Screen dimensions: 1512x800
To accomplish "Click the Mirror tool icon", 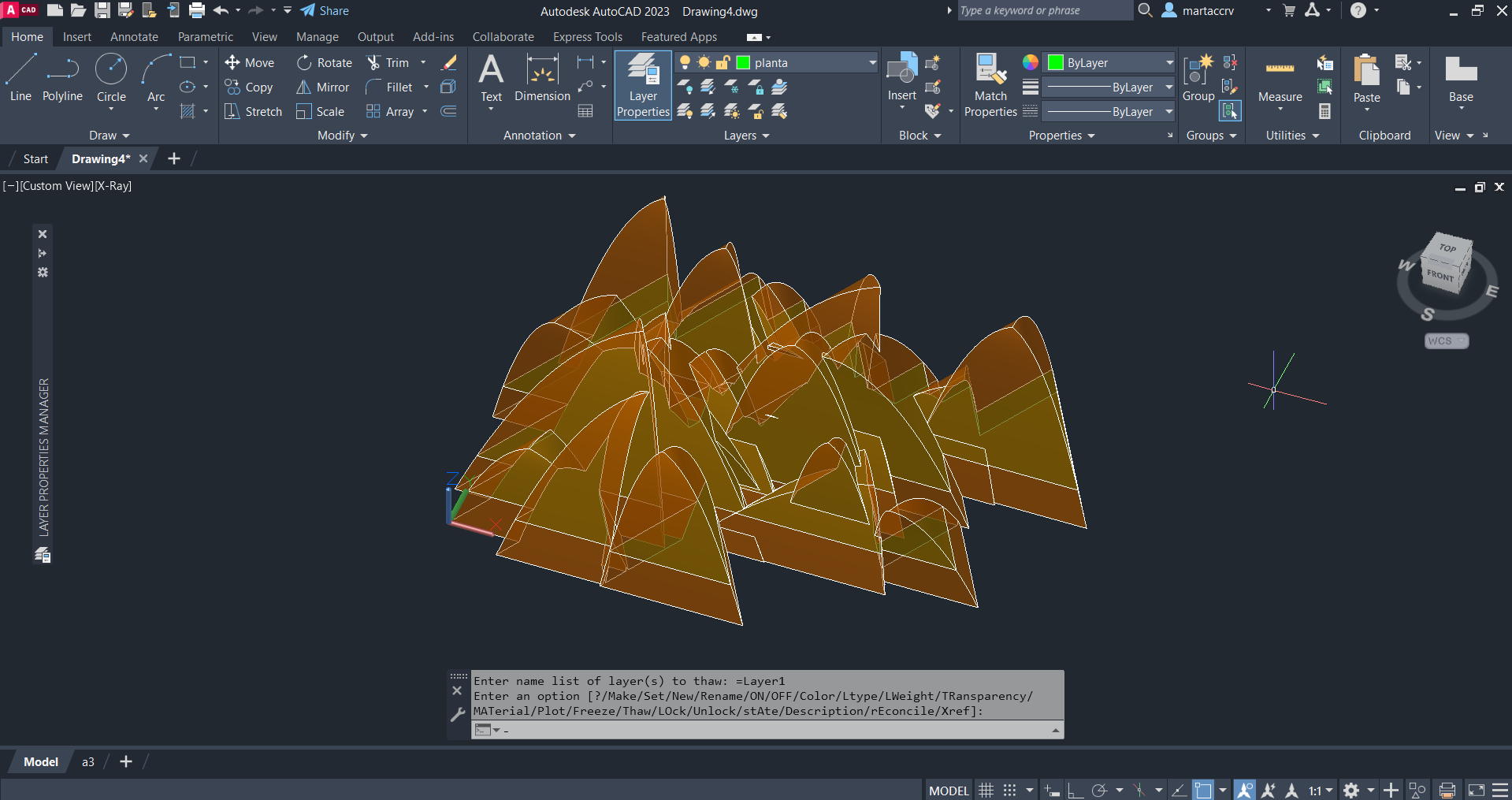I will [x=303, y=87].
